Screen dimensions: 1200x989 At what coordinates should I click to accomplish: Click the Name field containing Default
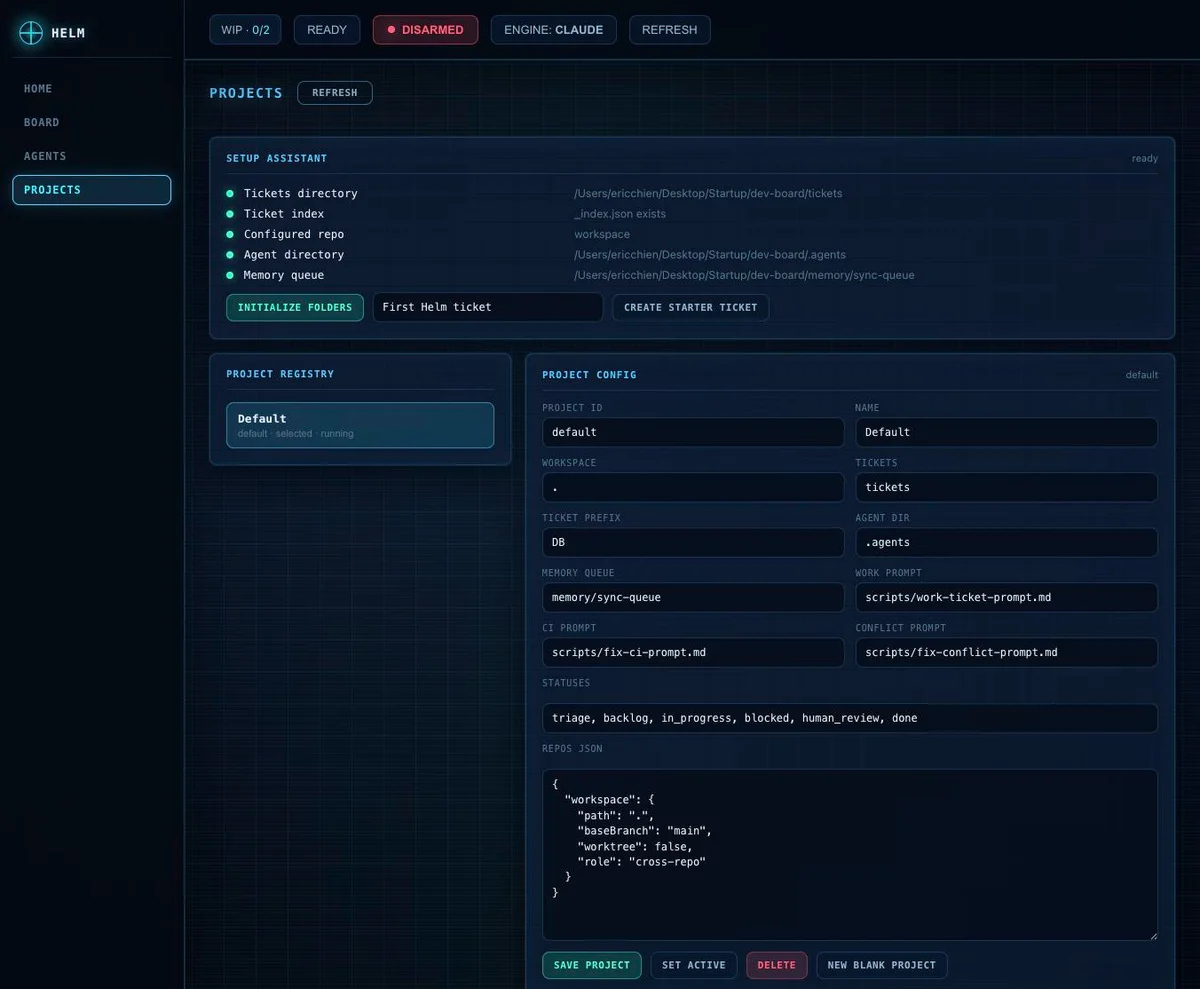(x=1006, y=432)
